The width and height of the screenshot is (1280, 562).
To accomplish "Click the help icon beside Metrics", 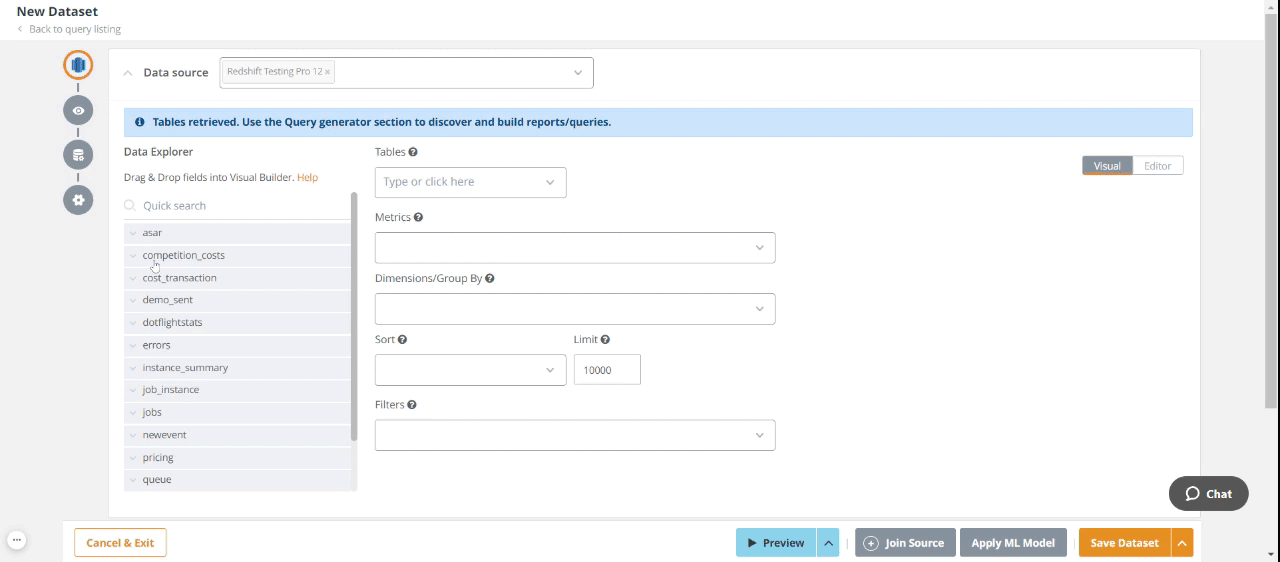I will tap(418, 217).
